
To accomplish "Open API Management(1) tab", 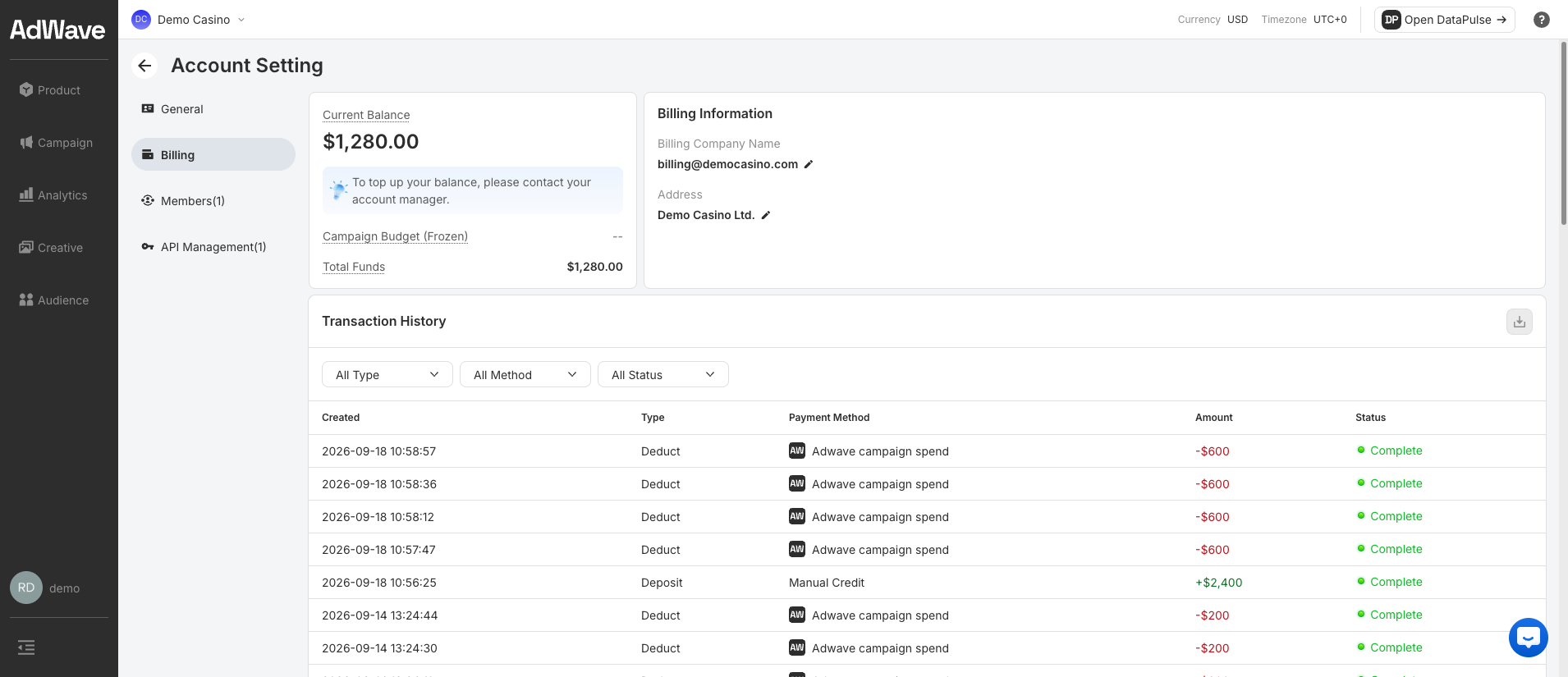I will point(213,247).
